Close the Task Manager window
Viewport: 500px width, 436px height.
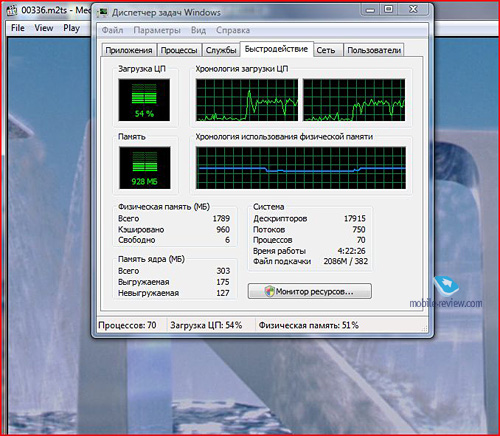[x=413, y=10]
